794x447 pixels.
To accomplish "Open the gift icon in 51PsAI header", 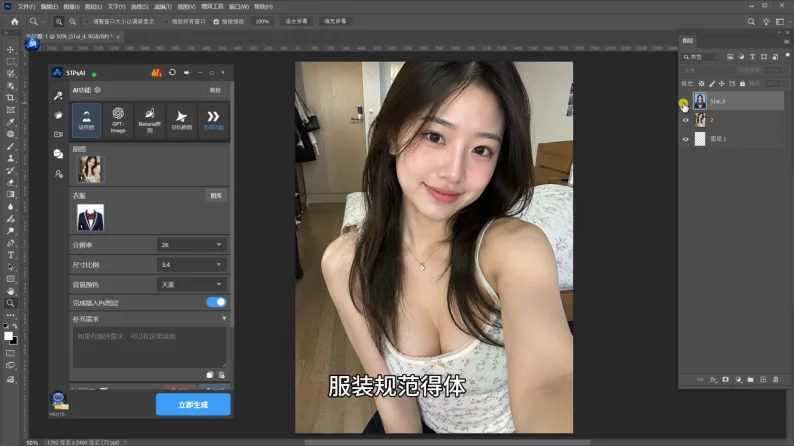I will pos(156,73).
